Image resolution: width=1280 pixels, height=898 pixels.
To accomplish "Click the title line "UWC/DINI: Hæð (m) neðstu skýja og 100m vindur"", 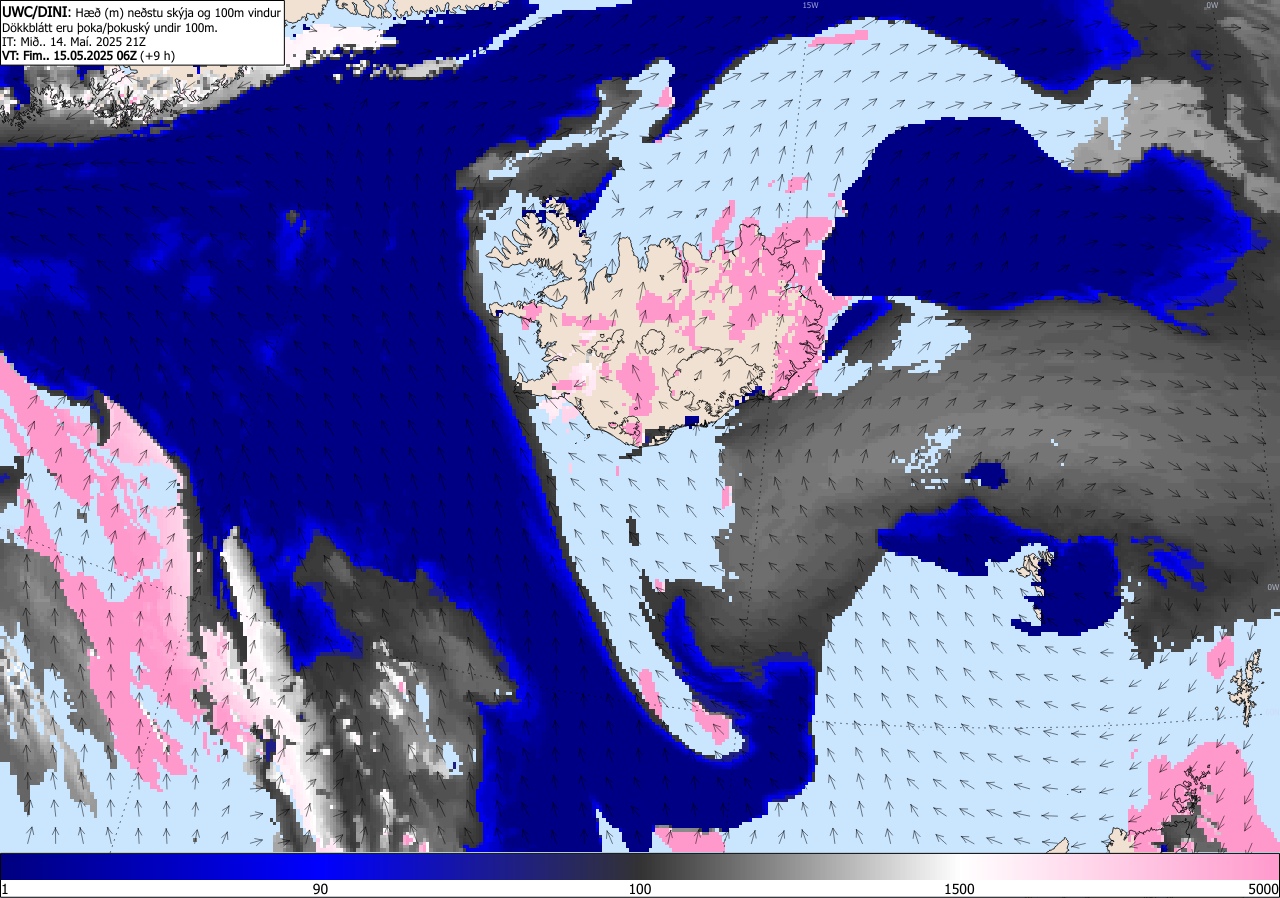I will 142,12.
